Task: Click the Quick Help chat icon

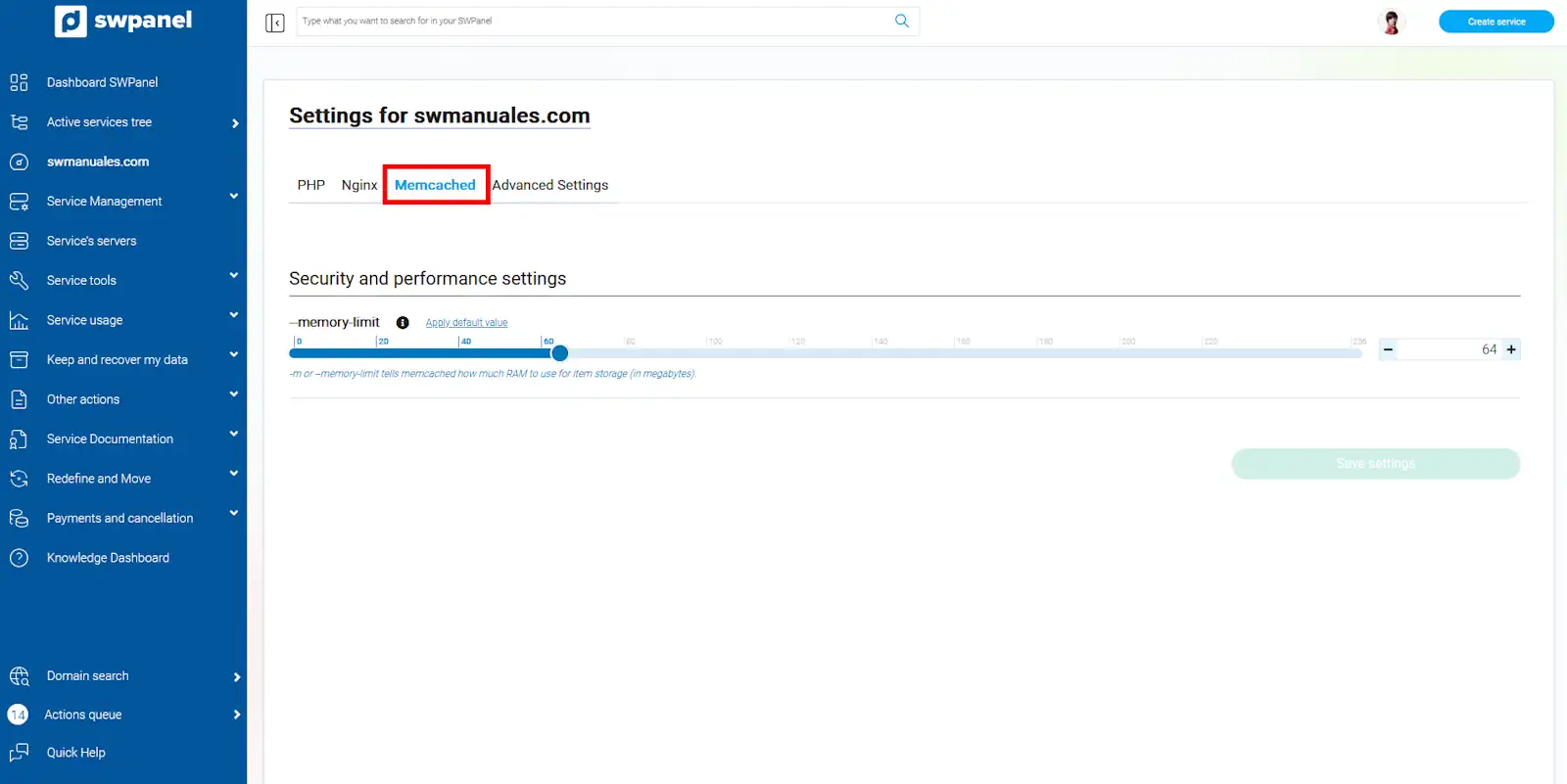Action: point(19,753)
